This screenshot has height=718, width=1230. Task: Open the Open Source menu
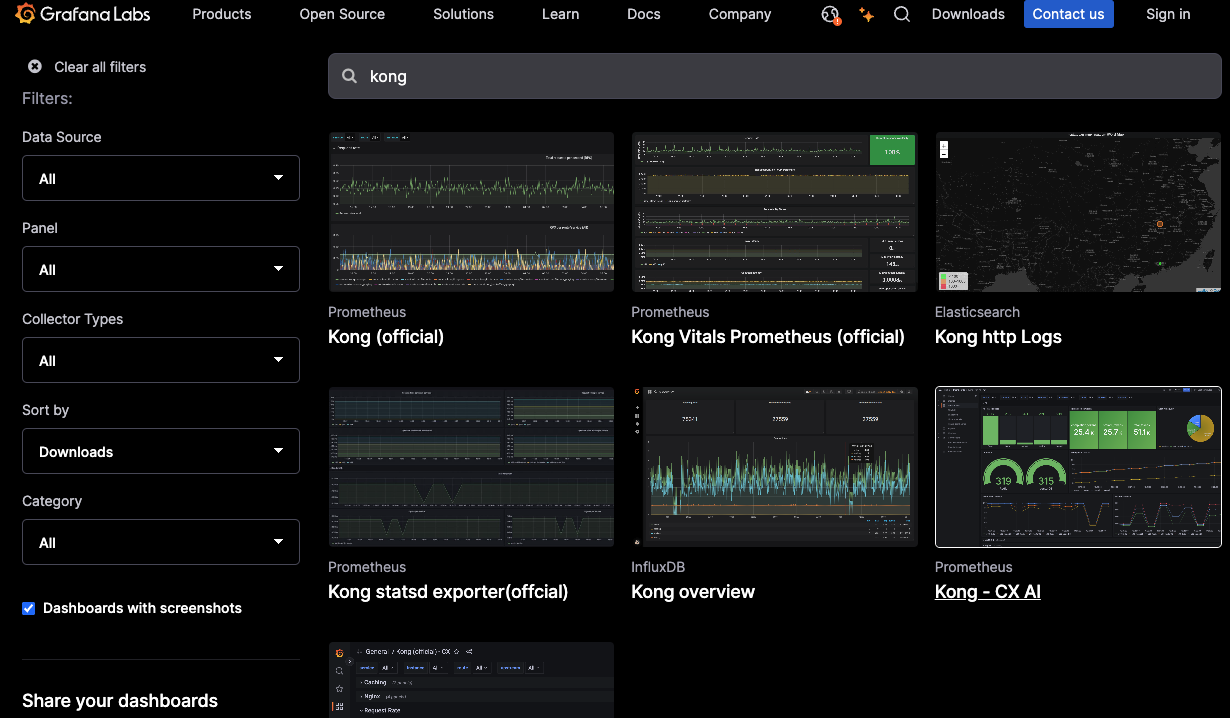click(x=342, y=14)
